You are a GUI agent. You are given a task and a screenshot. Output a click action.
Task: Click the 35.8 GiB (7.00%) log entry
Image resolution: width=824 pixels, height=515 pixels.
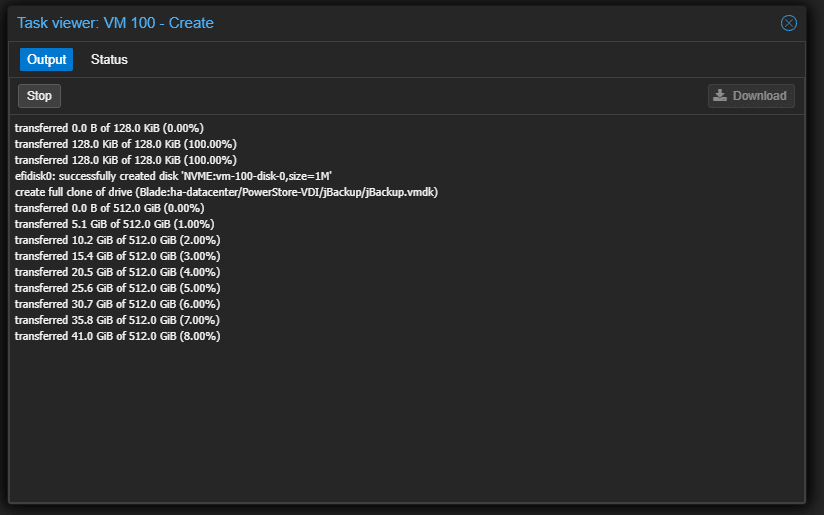(117, 320)
